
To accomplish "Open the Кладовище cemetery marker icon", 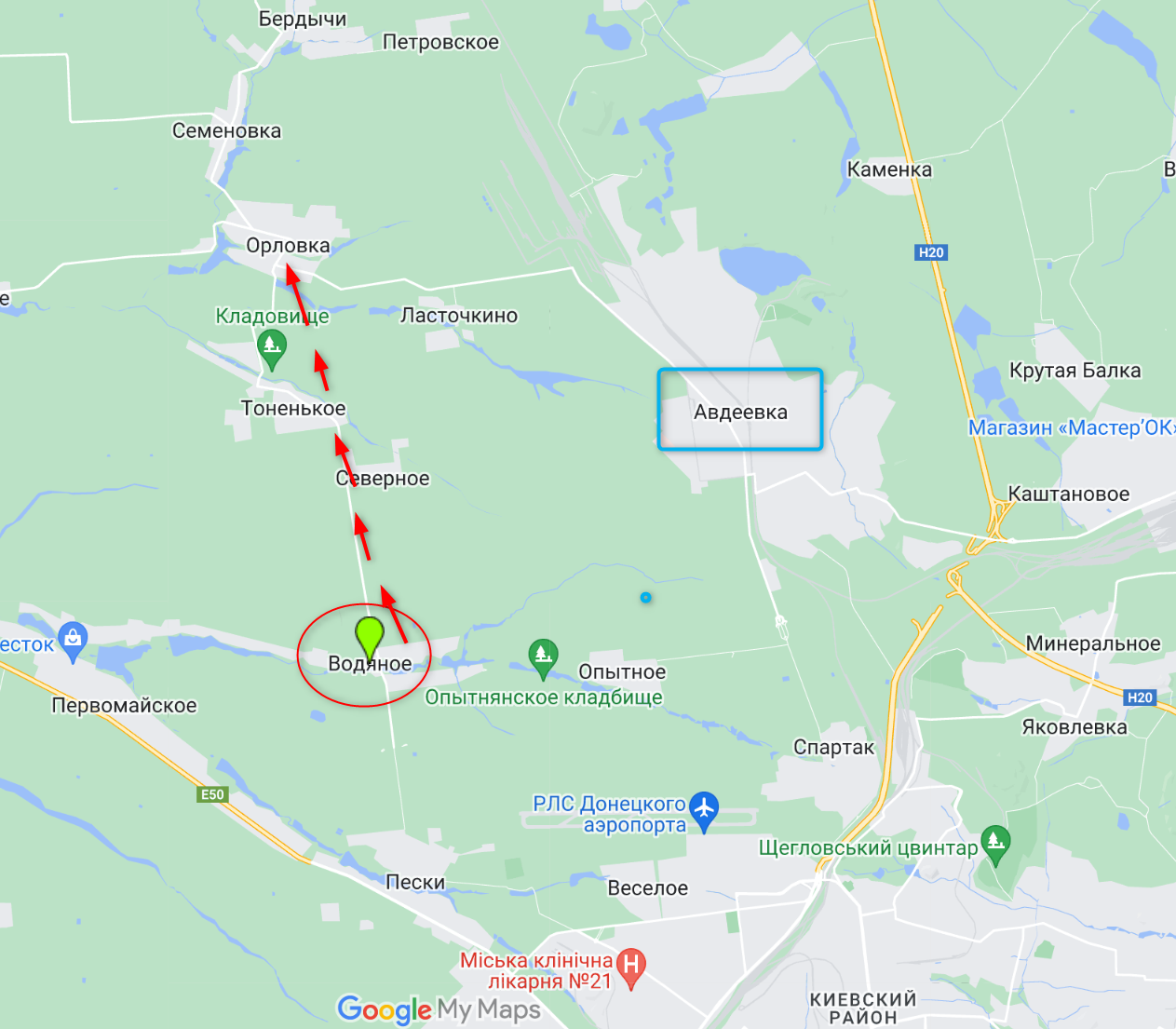I will point(272,350).
